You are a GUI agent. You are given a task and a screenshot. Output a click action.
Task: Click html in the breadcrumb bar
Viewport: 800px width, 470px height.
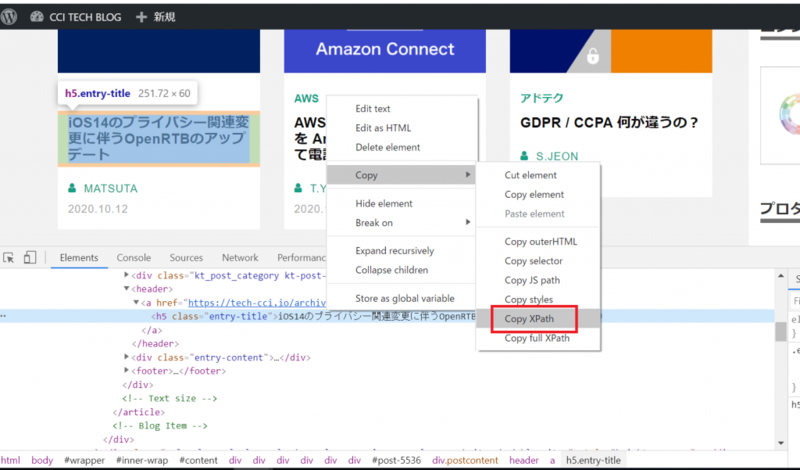click(10, 460)
